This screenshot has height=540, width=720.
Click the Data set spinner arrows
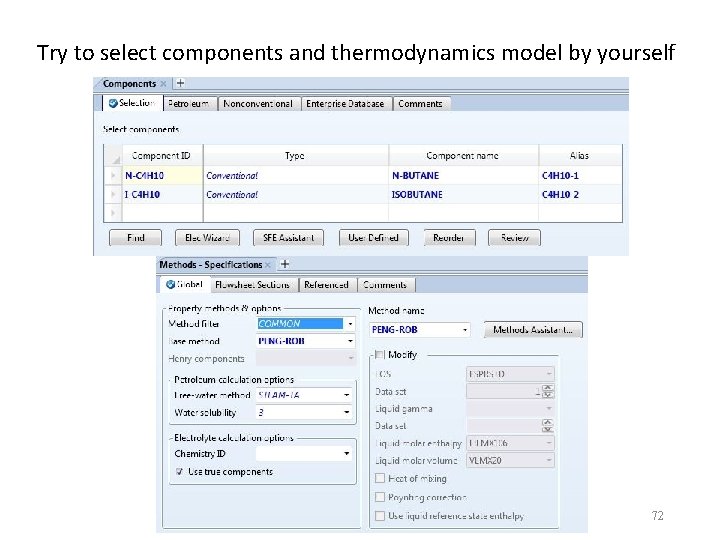[x=549, y=391]
